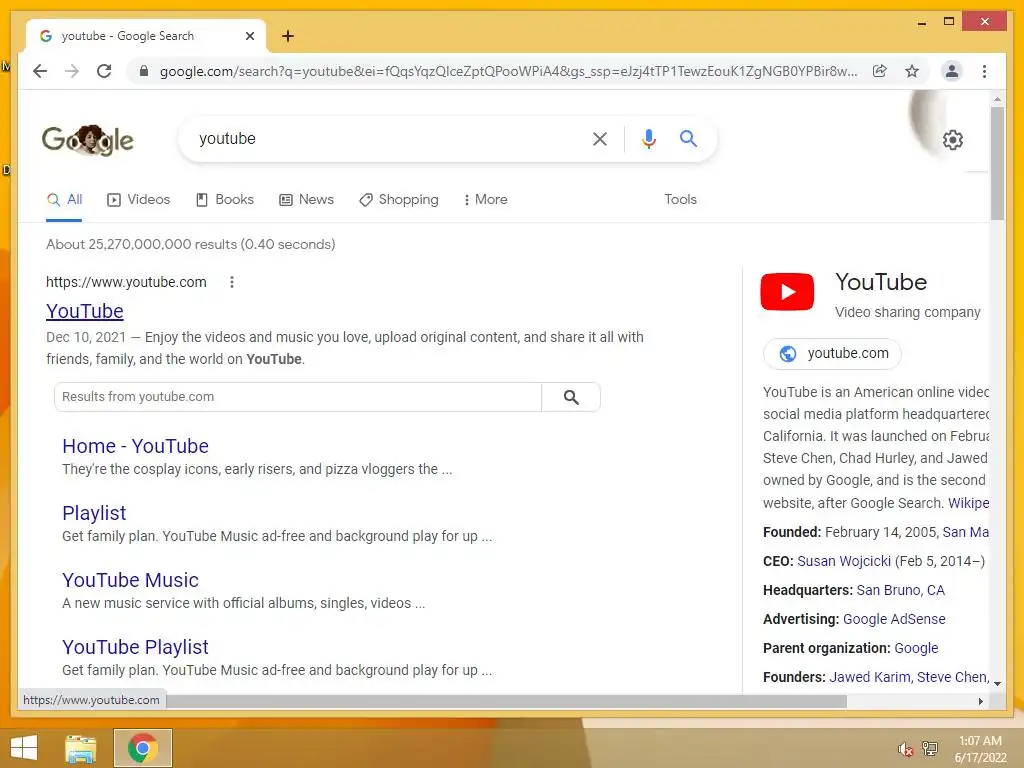Bookmark this page with the star icon
The height and width of the screenshot is (768, 1024).
[x=912, y=71]
